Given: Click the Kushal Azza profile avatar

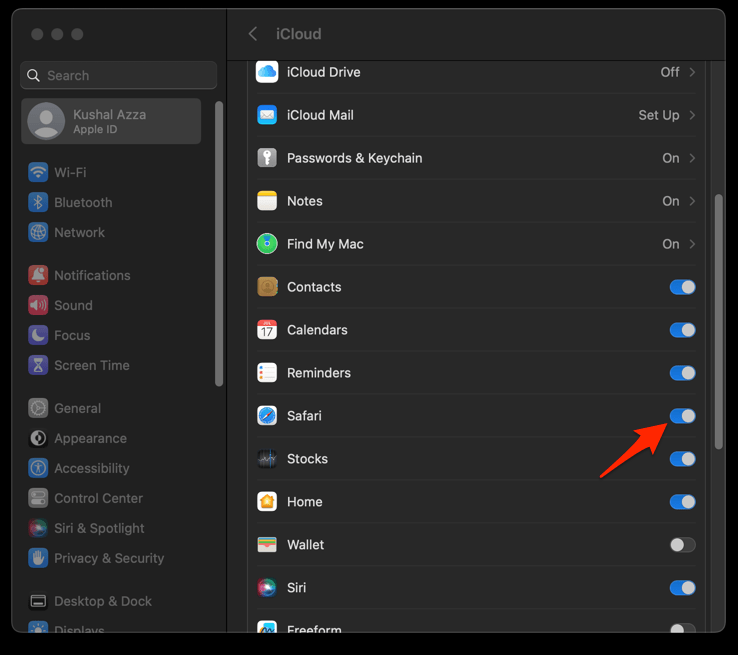Looking at the screenshot, I should click(46, 121).
